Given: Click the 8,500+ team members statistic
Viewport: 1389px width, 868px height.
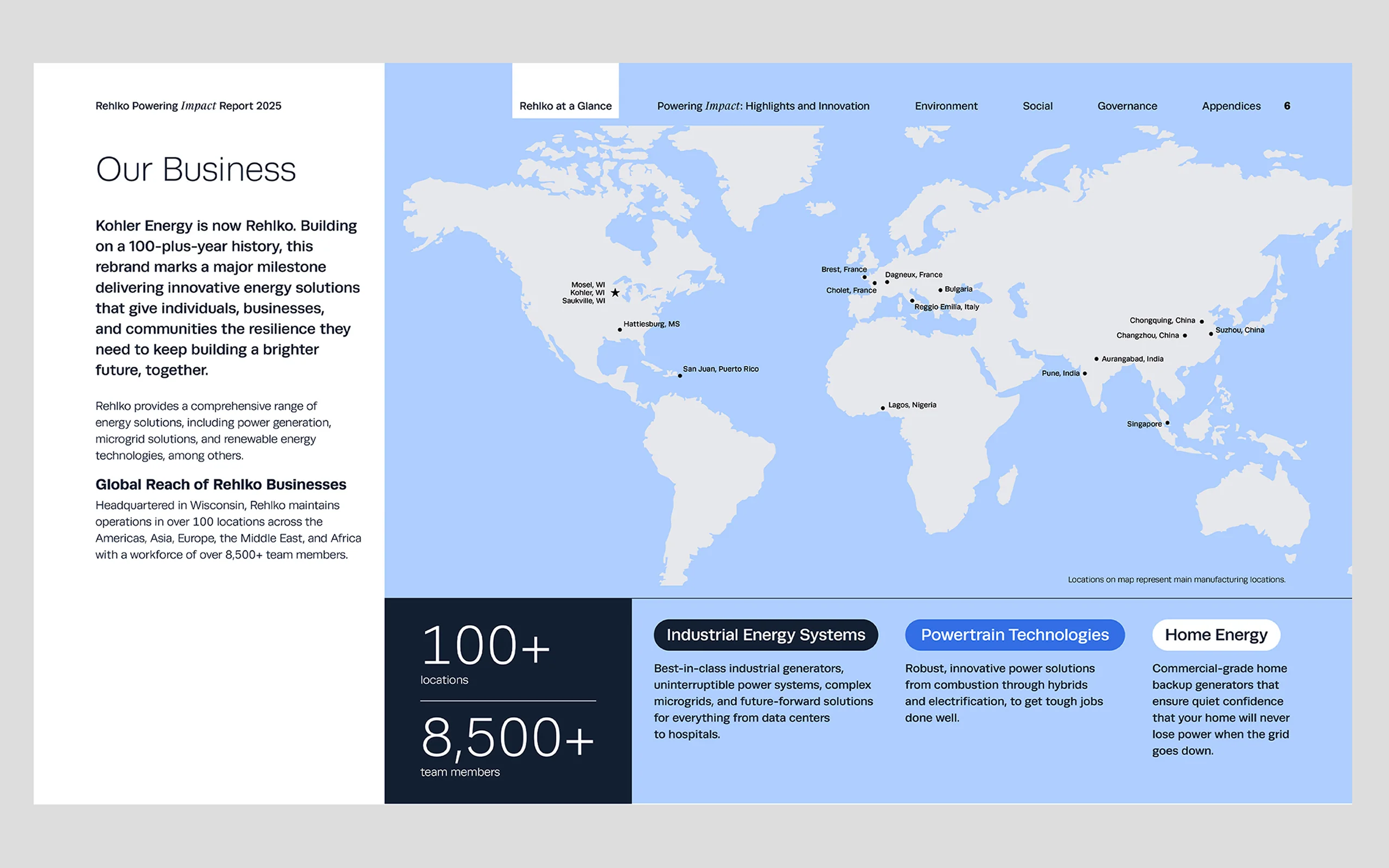Looking at the screenshot, I should pyautogui.click(x=507, y=739).
